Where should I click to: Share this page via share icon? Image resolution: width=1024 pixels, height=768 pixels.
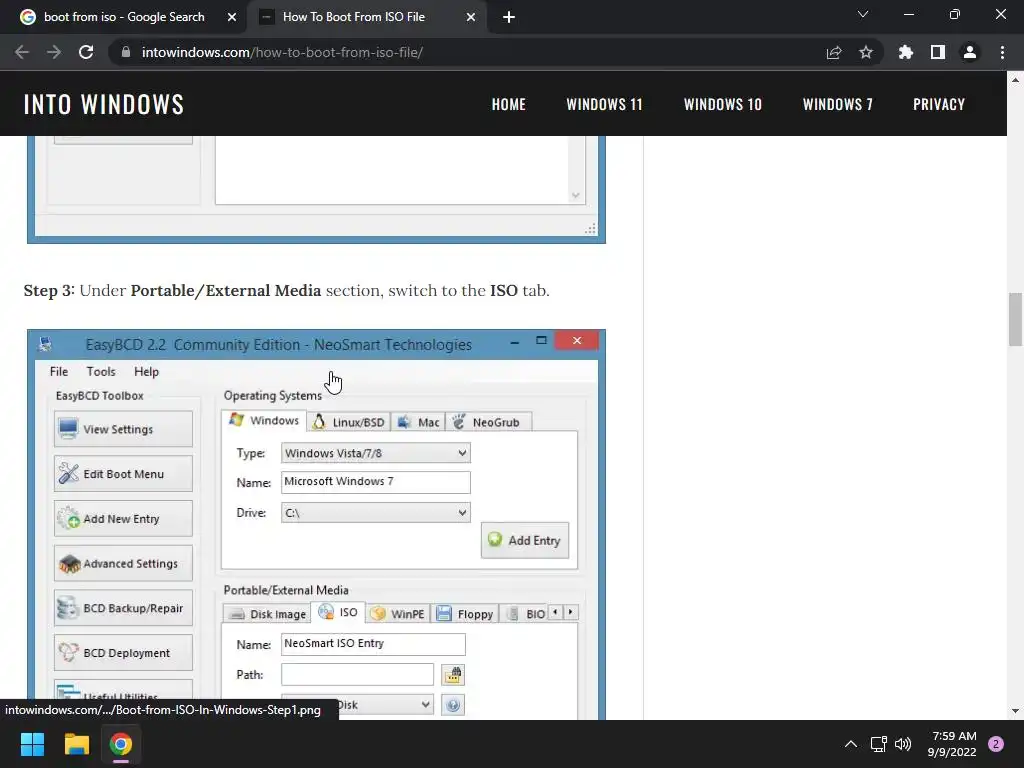[x=833, y=52]
